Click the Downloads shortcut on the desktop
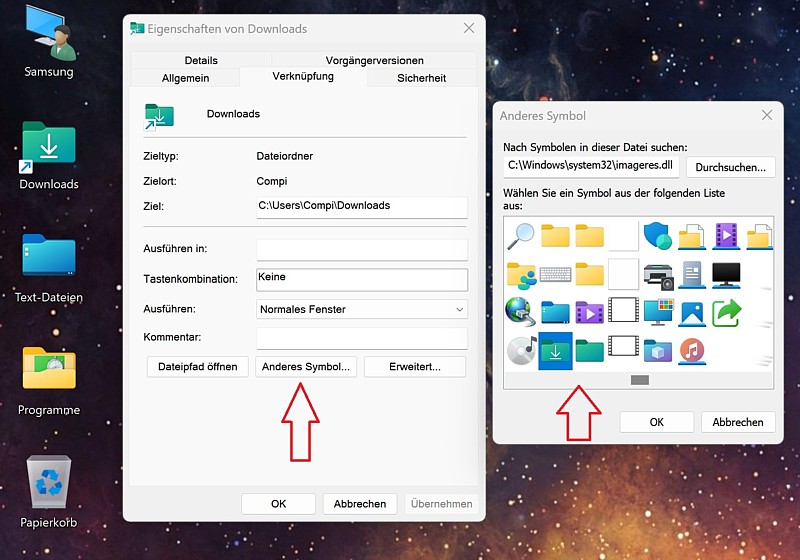The image size is (800, 560). 49,156
